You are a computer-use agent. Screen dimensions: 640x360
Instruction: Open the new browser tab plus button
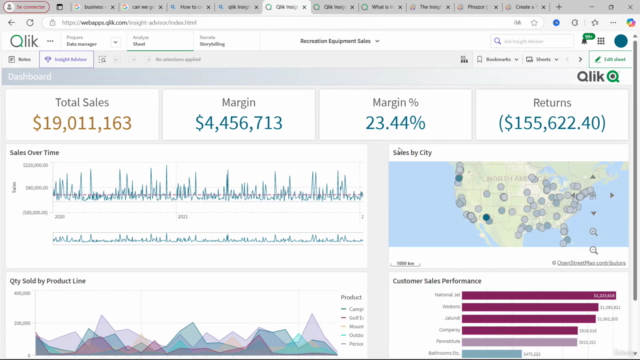[x=559, y=7]
